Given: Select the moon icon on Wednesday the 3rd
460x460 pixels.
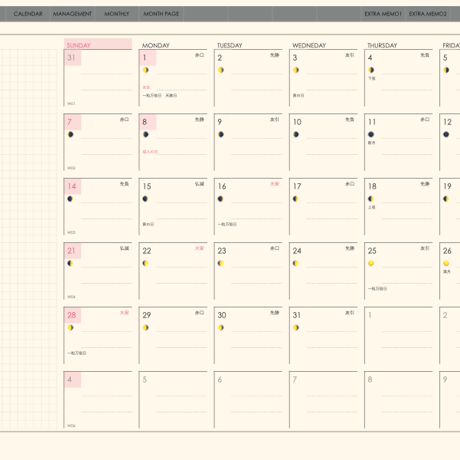Looking at the screenshot, I should [x=296, y=70].
